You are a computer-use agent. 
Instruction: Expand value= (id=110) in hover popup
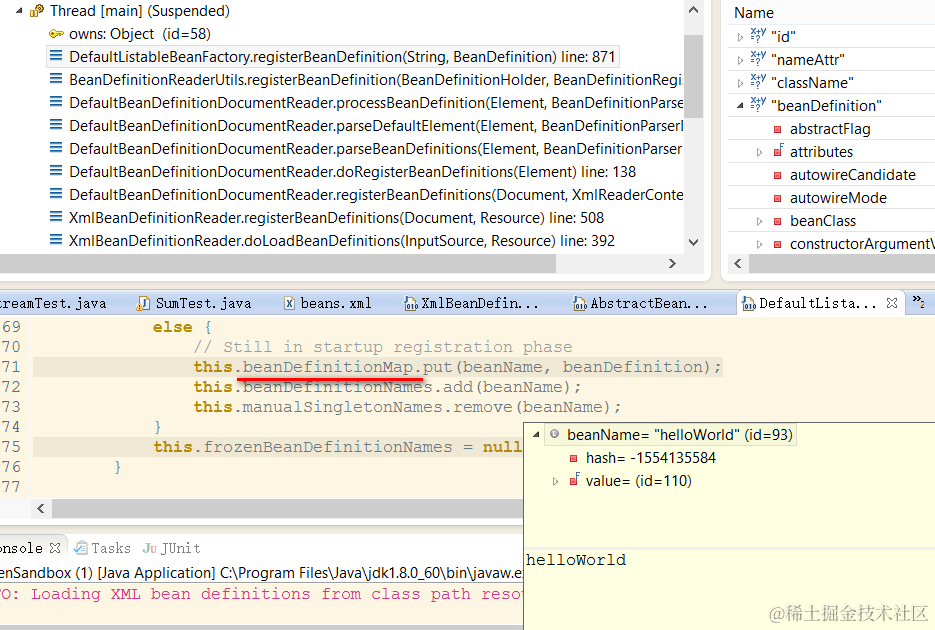point(555,482)
